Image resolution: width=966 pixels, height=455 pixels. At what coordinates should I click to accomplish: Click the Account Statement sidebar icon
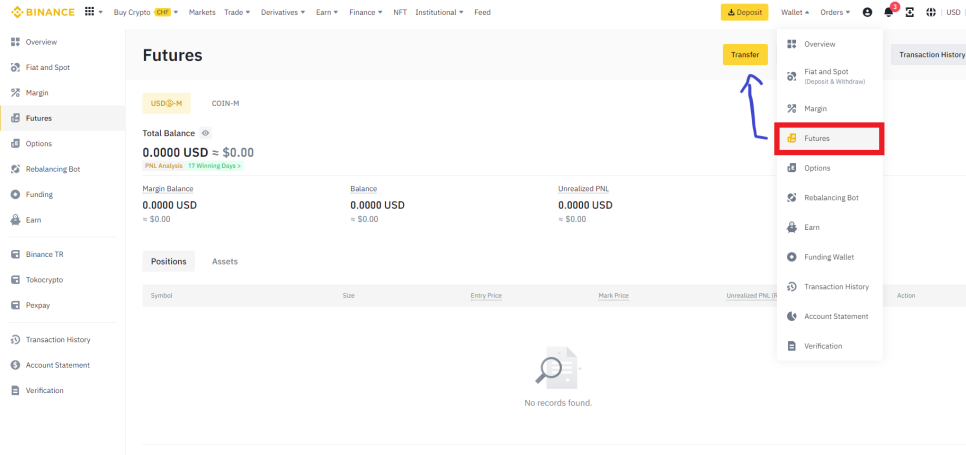point(16,365)
